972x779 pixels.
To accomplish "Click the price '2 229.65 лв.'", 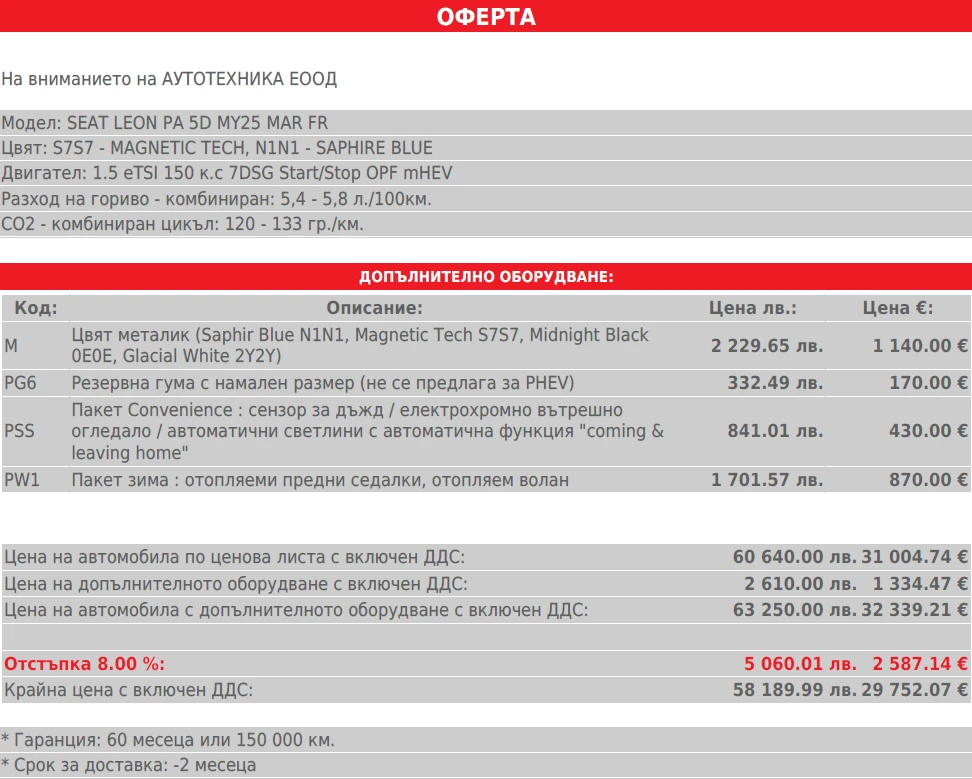I will click(767, 346).
